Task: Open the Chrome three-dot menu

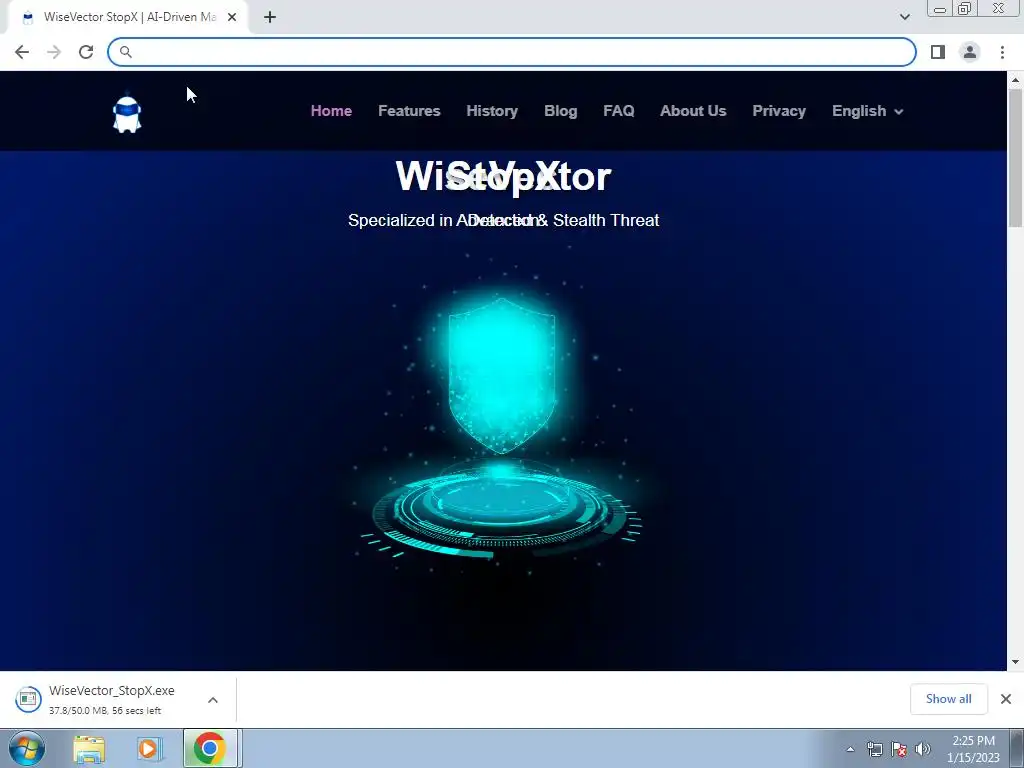Action: (1002, 52)
